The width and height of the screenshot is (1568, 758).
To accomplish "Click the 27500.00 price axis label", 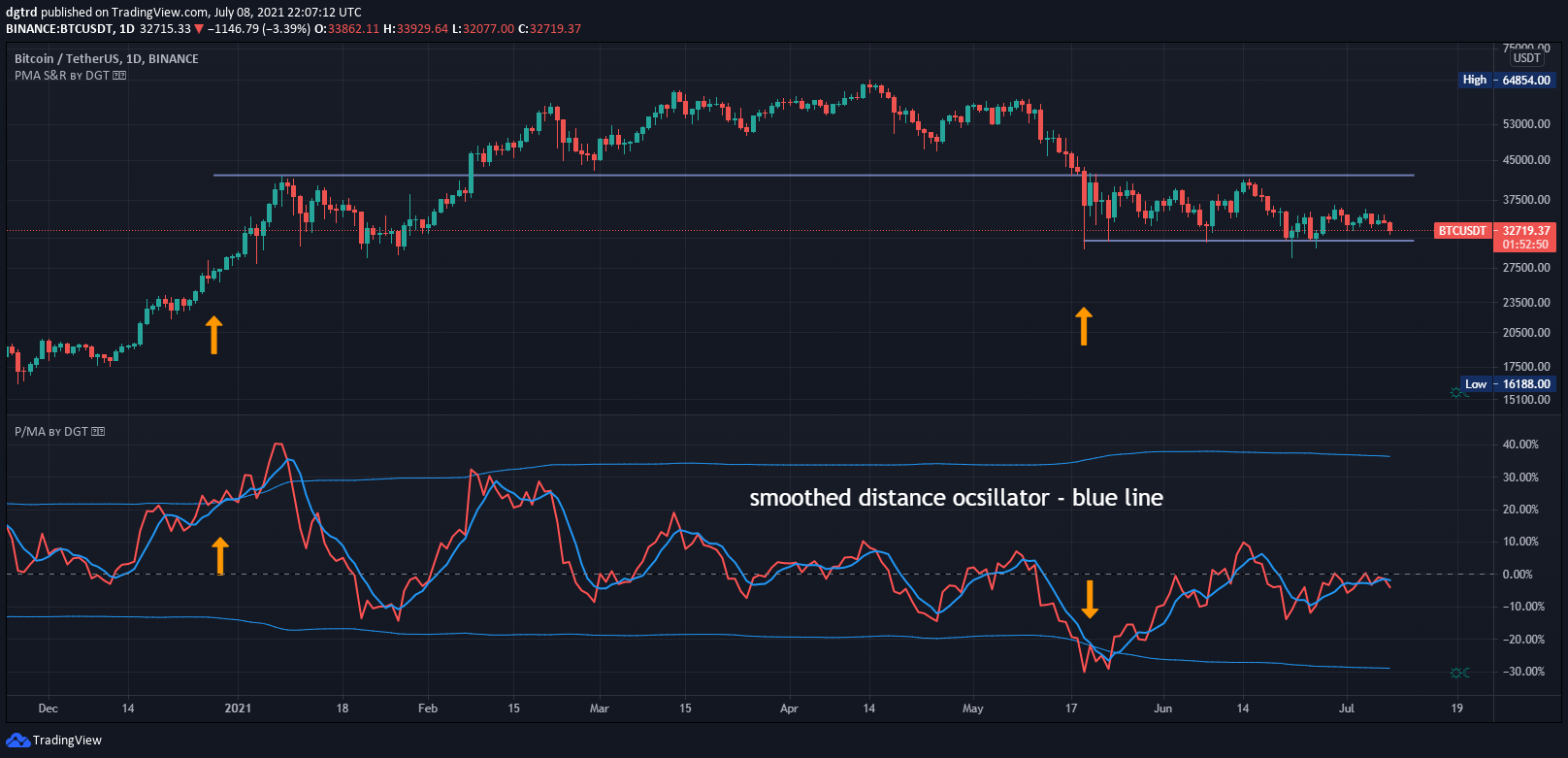I will point(1526,268).
